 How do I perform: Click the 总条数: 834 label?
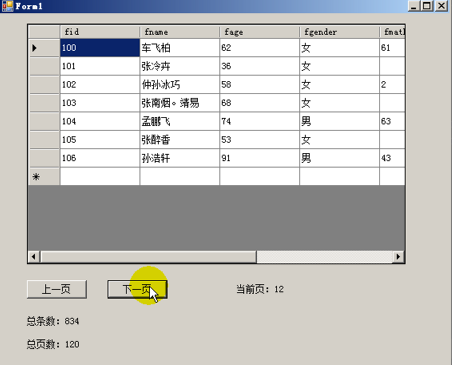[x=53, y=321]
